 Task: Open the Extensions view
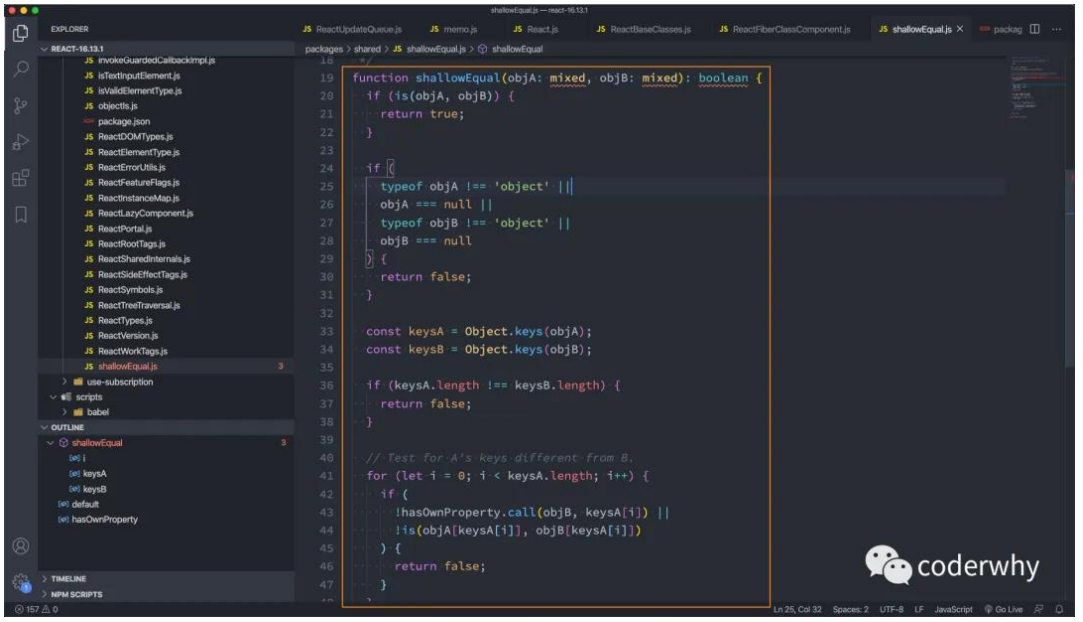(x=19, y=178)
